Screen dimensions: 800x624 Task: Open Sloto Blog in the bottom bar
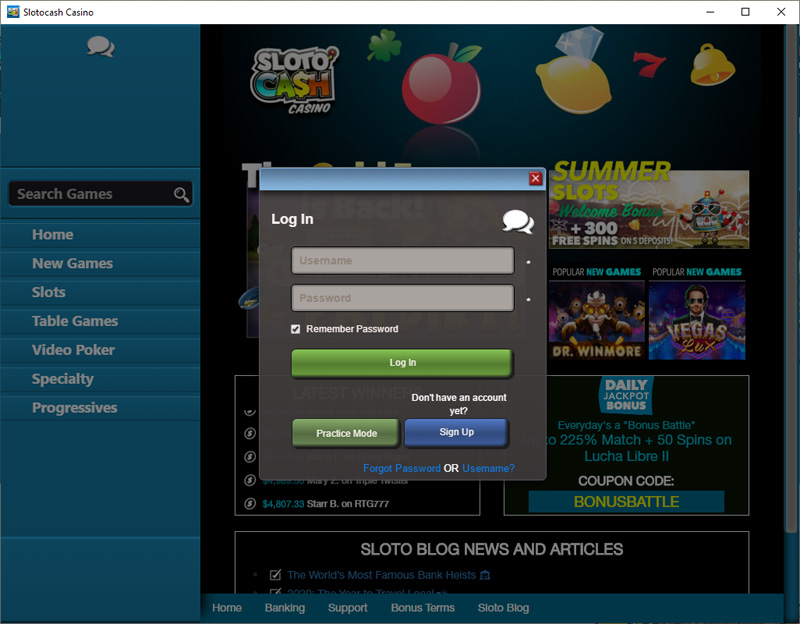(503, 608)
